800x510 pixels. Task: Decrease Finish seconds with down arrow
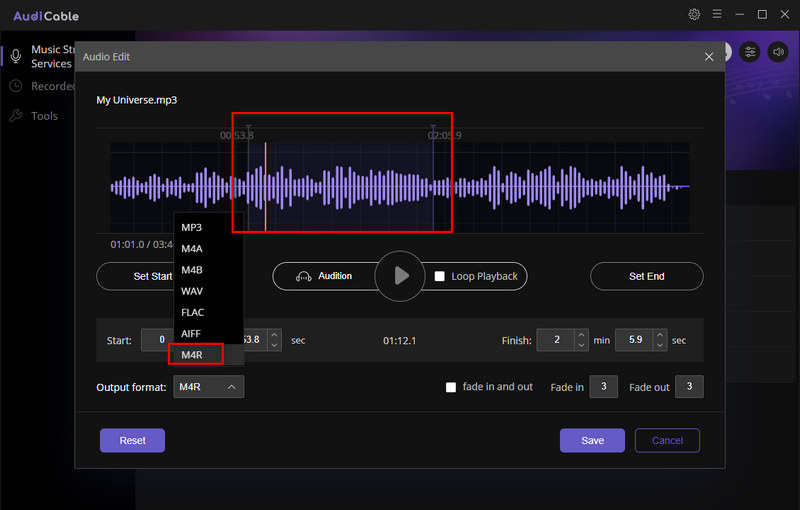(660, 345)
